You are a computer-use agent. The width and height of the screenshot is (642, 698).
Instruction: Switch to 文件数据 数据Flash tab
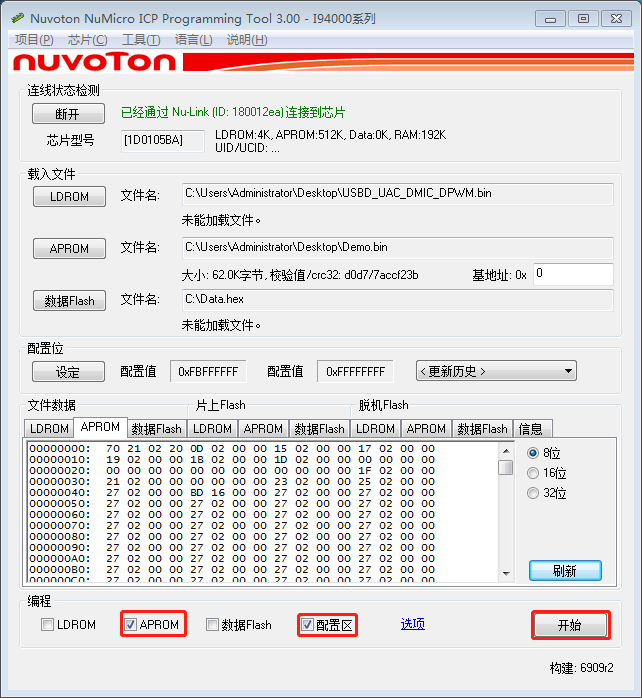pyautogui.click(x=157, y=429)
